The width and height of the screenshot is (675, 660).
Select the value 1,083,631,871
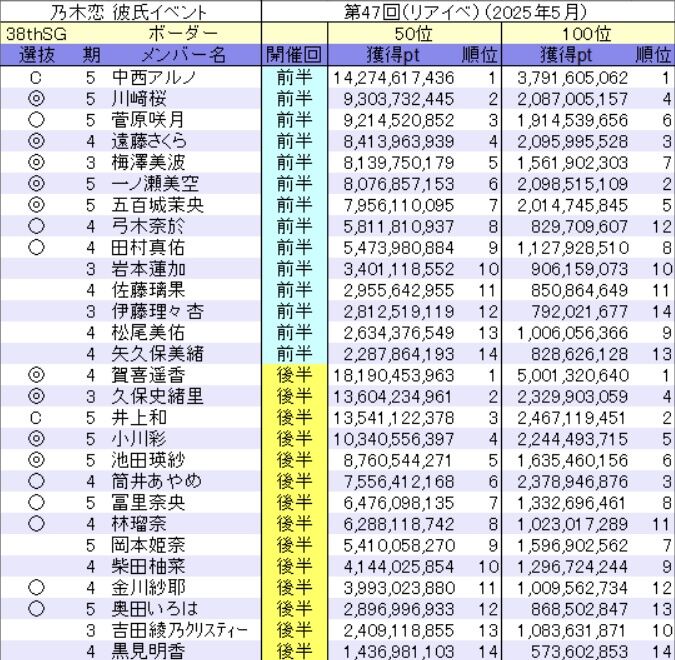572,630
